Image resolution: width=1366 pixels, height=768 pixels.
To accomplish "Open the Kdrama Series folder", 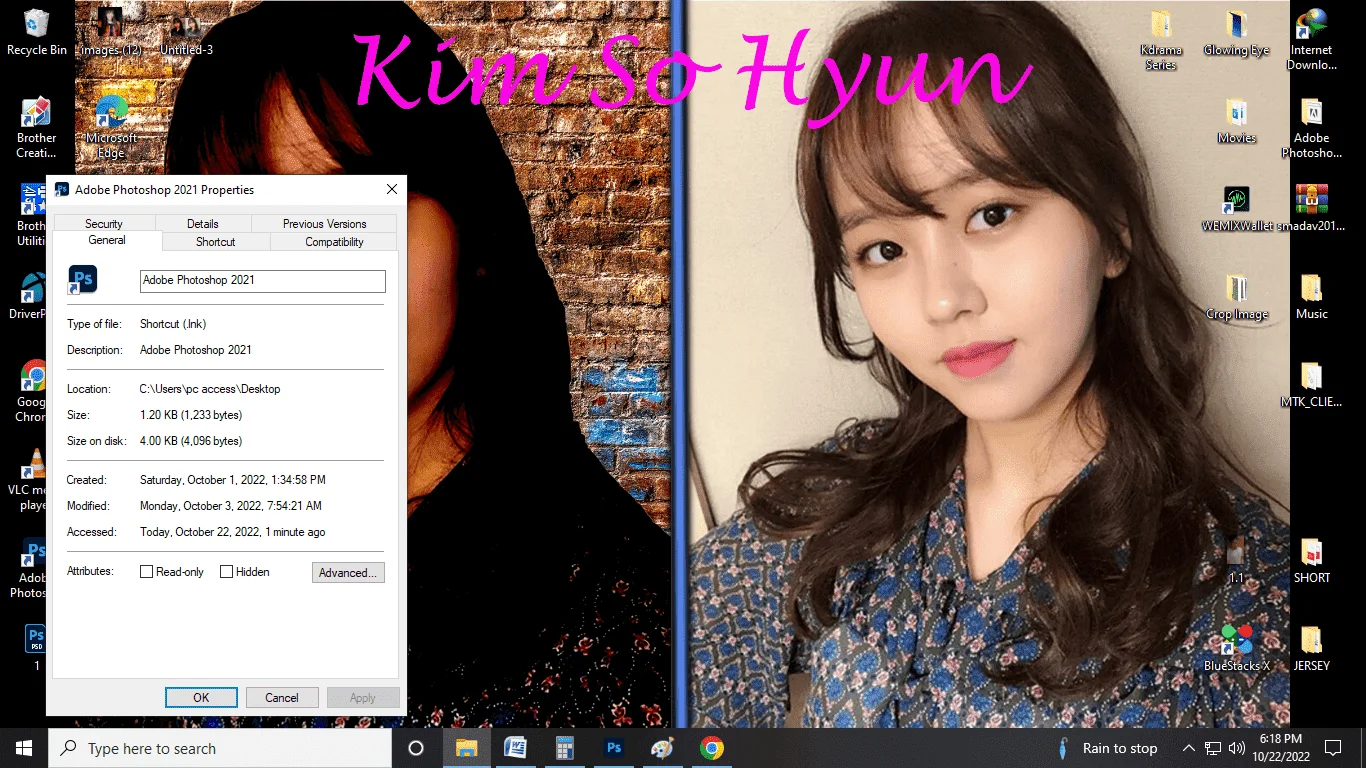I will point(1161,40).
